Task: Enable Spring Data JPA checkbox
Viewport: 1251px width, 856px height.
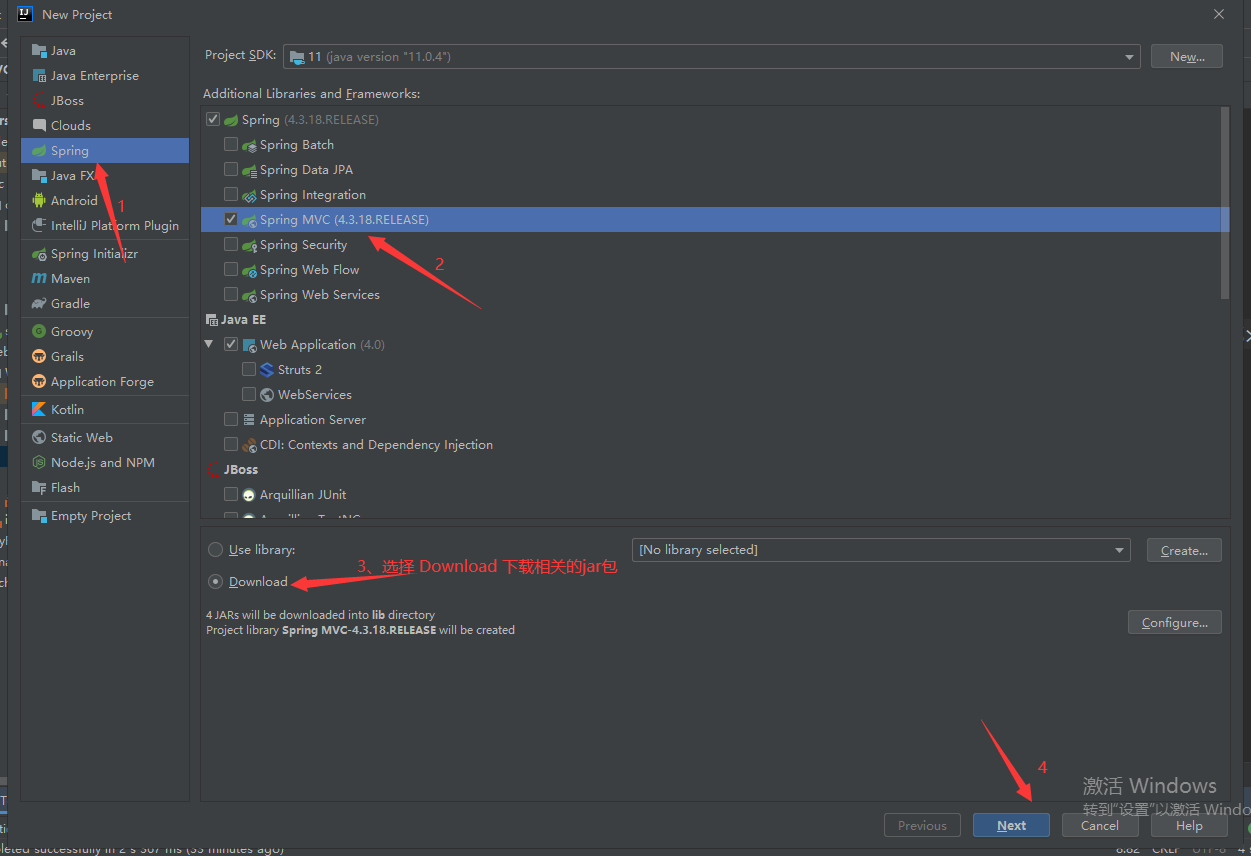Action: pyautogui.click(x=231, y=170)
